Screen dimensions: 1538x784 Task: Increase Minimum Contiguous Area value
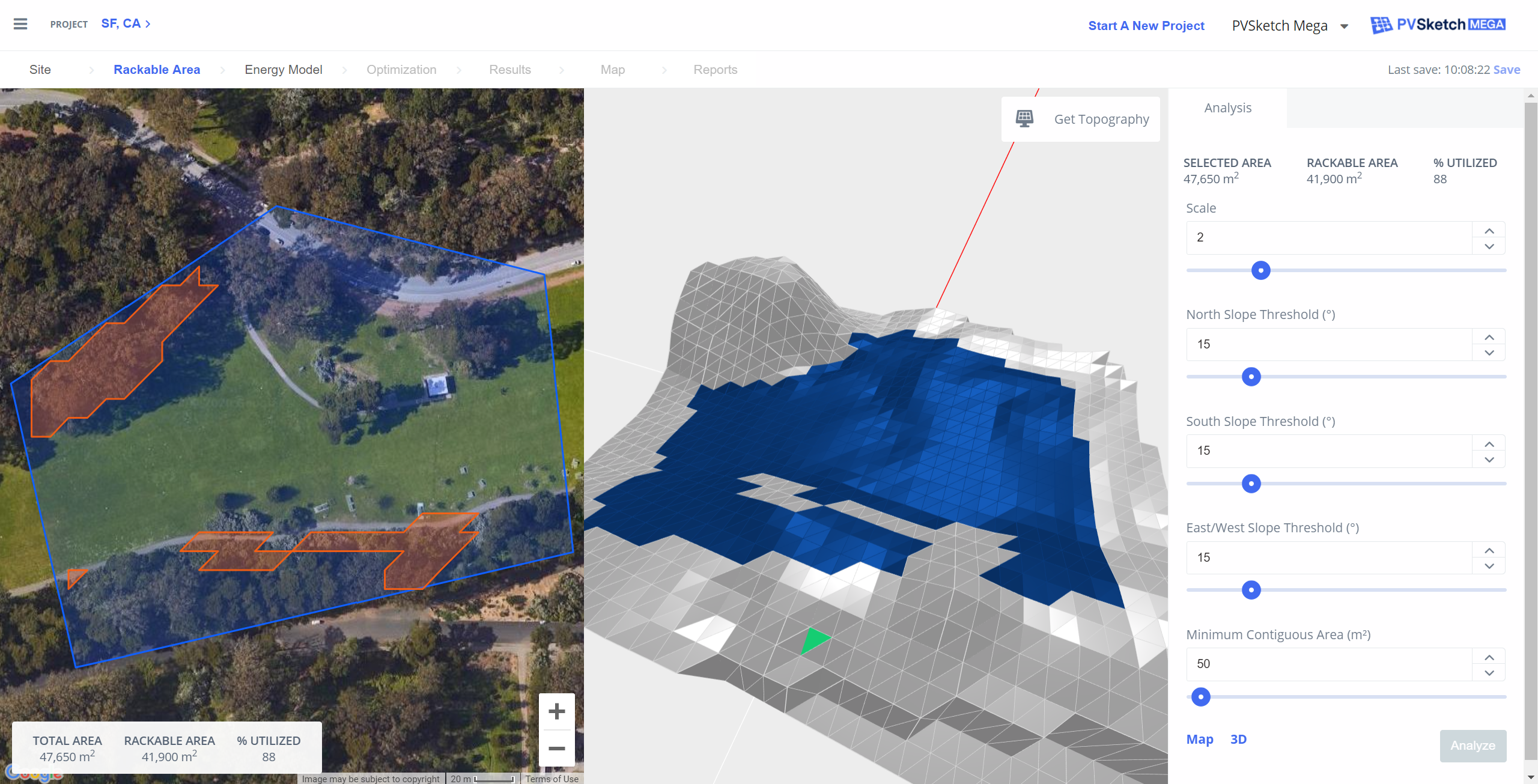[x=1489, y=657]
